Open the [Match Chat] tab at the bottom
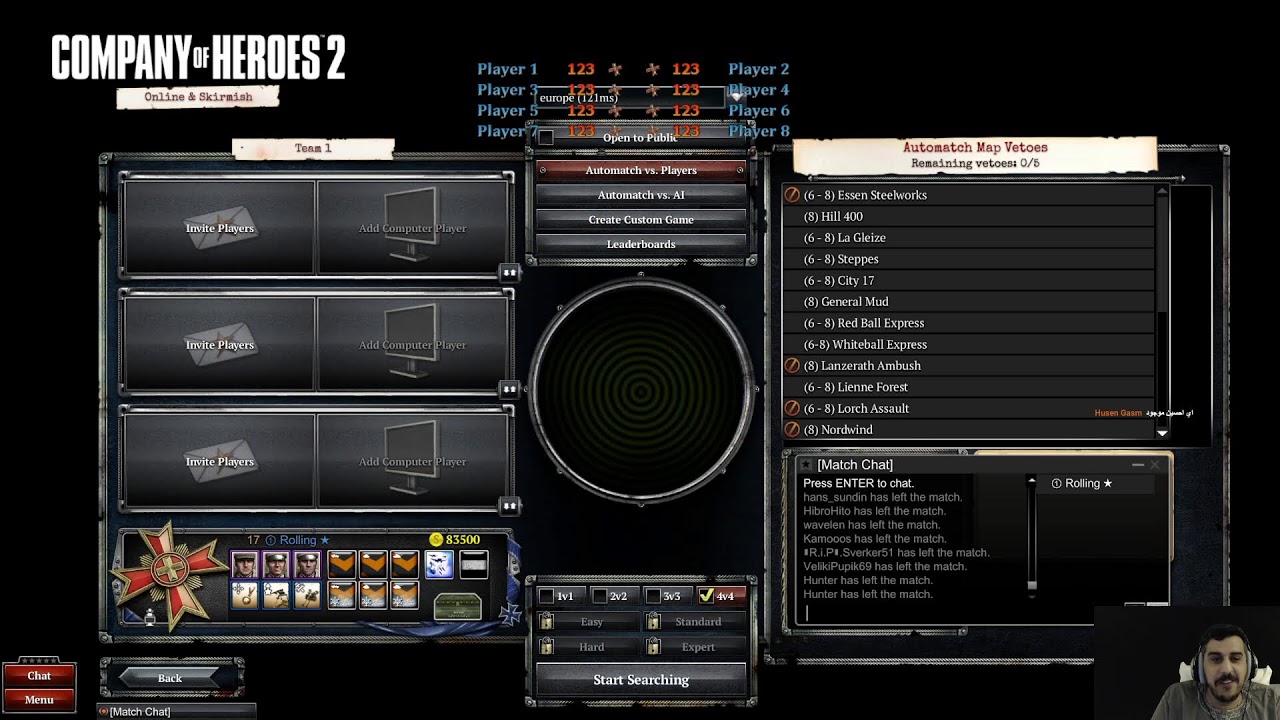Screen dimensions: 1280x720 pos(177,712)
